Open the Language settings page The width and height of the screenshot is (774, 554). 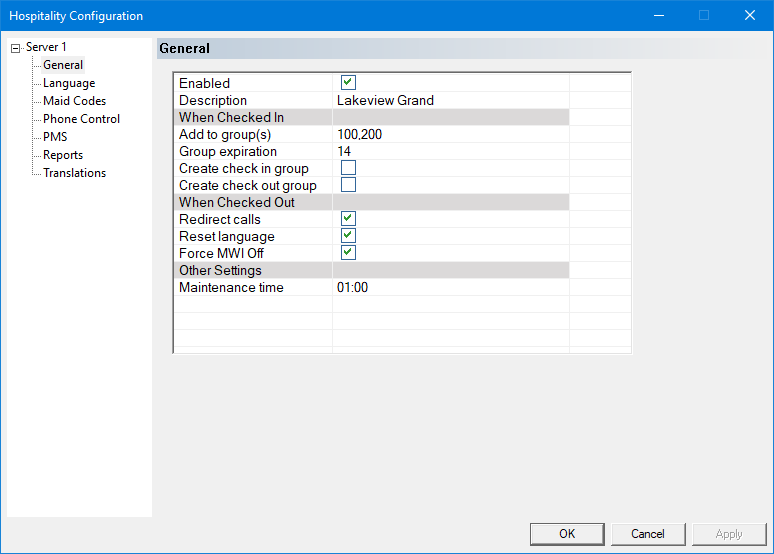(x=69, y=83)
